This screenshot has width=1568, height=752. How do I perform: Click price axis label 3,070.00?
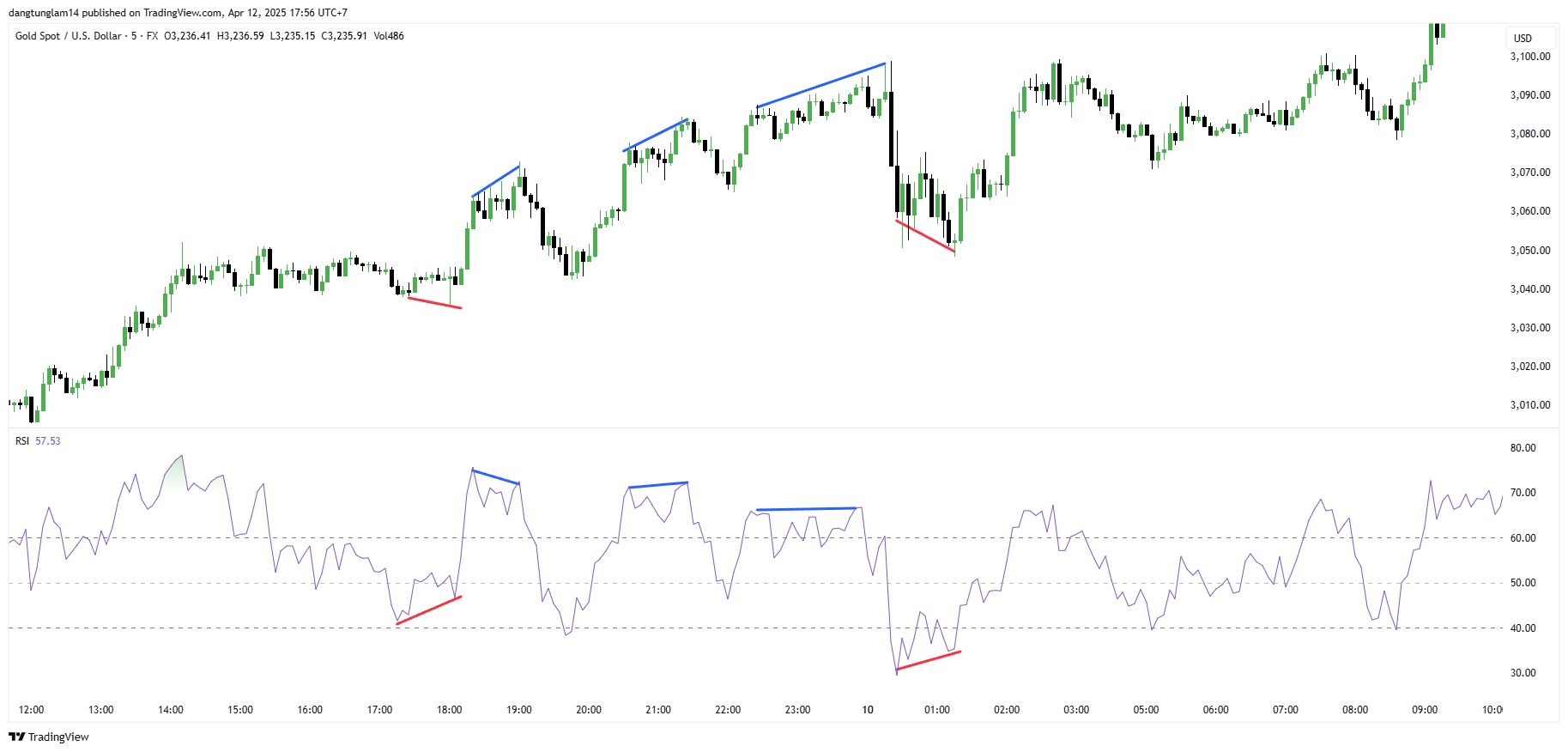(x=1530, y=173)
